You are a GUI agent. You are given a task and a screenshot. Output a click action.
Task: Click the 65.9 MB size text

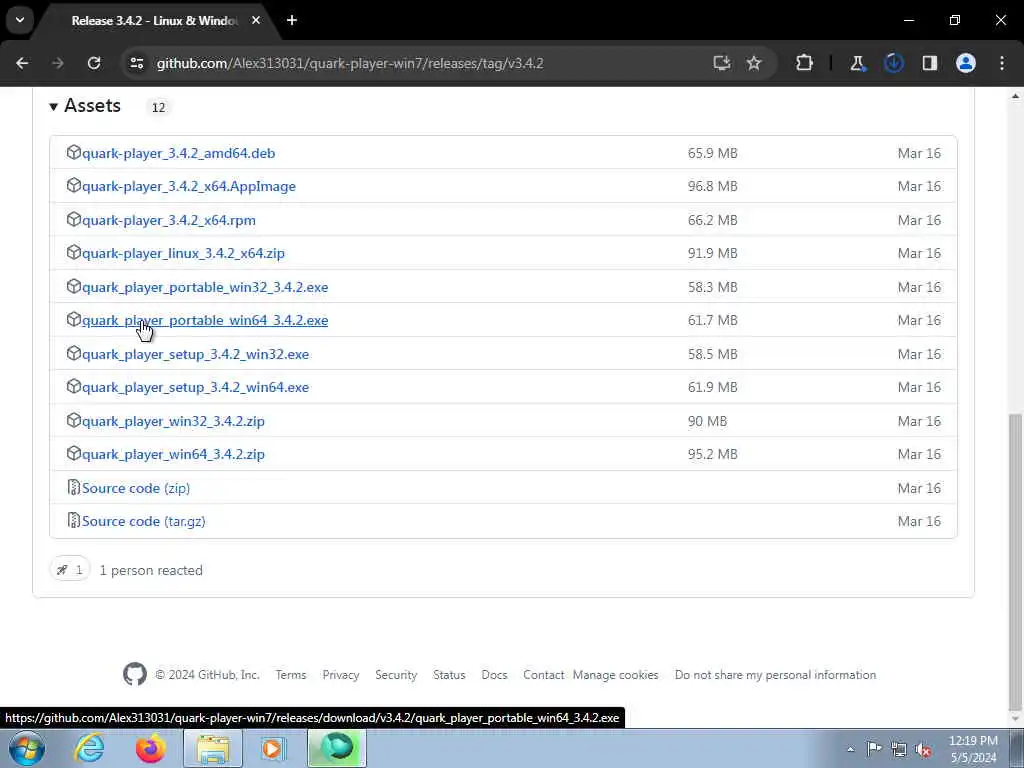click(712, 153)
